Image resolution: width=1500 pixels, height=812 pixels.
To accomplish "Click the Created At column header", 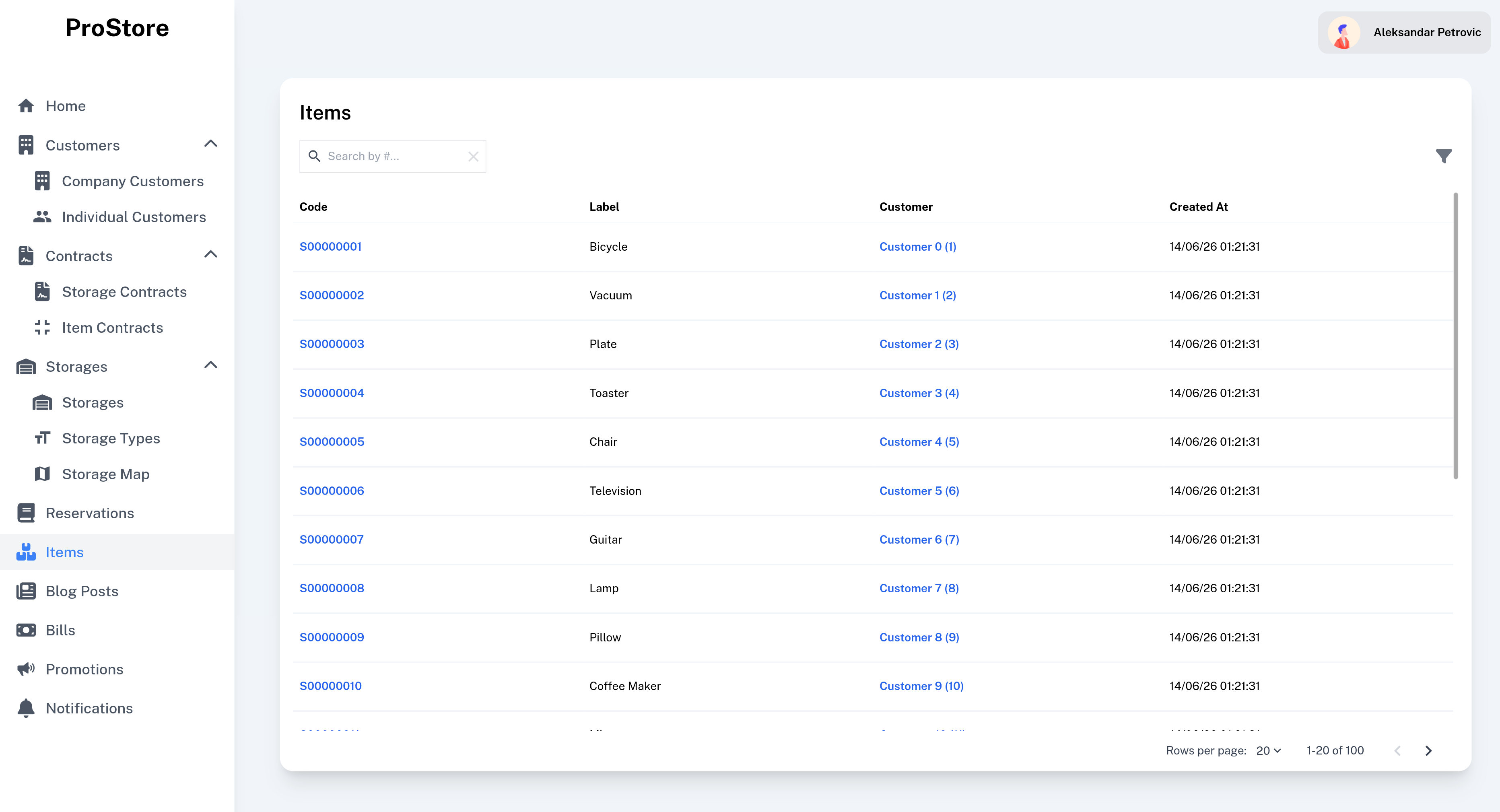I will [x=1198, y=207].
